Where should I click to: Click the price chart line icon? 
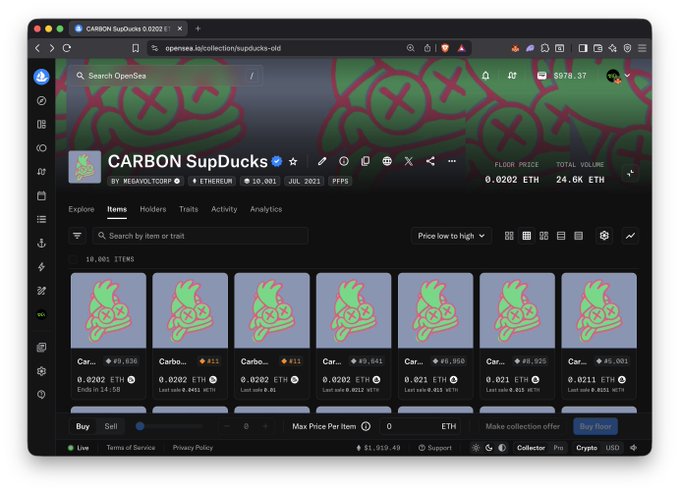[x=630, y=236]
